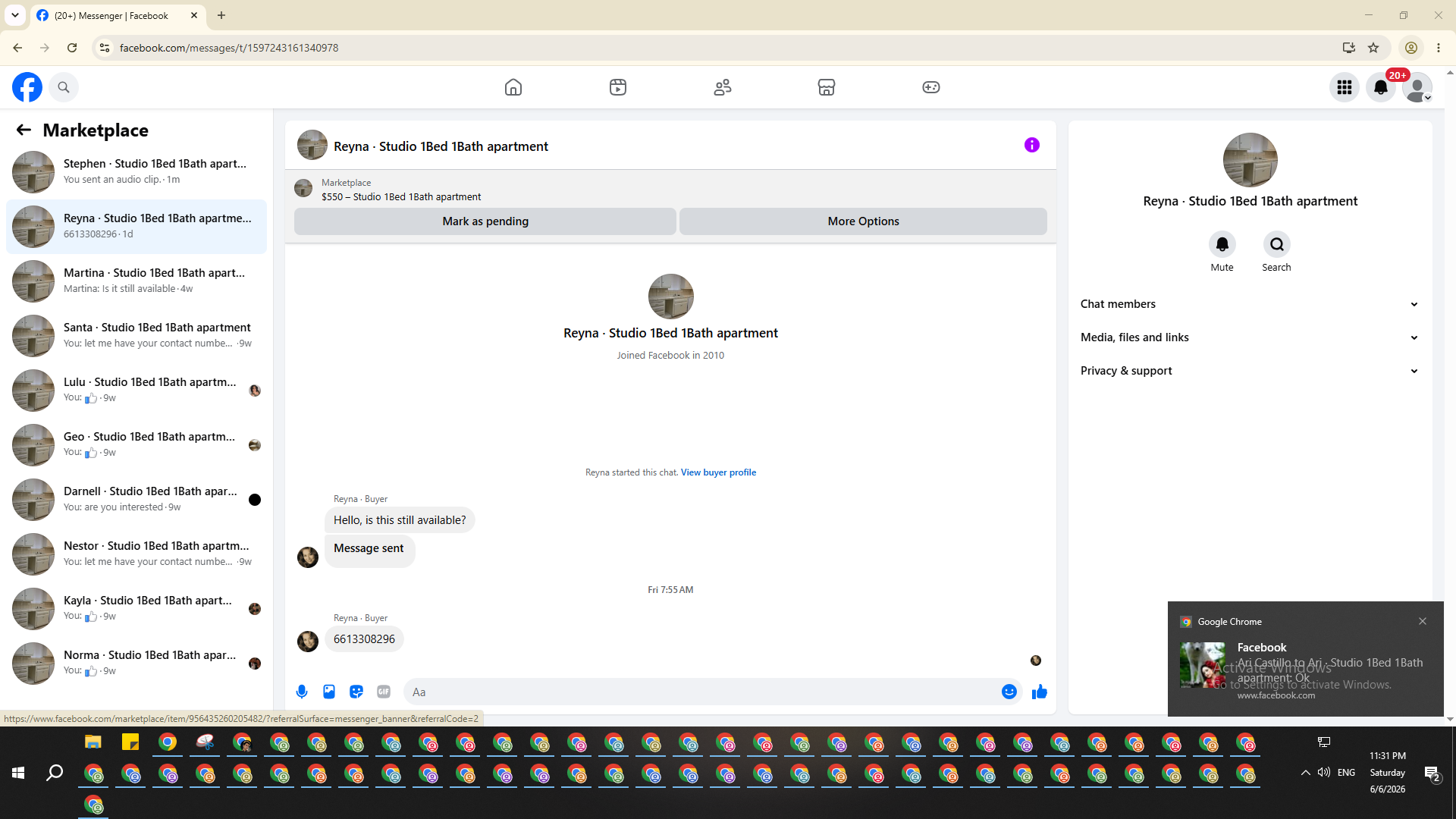
Task: Open Windows taskbar search
Action: [55, 773]
